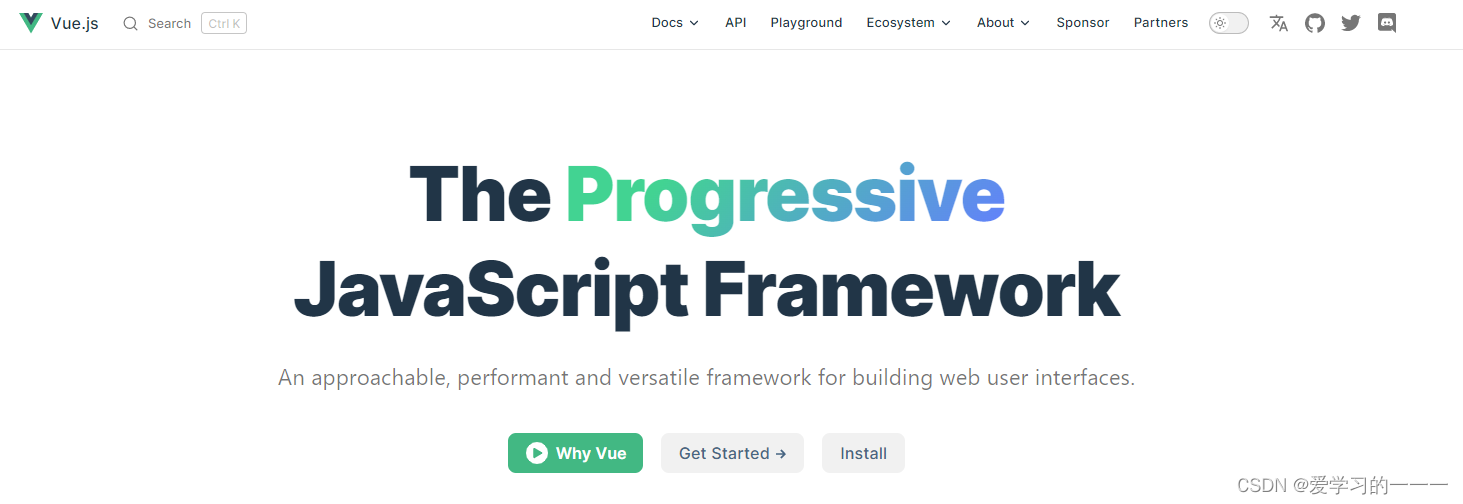Open the About dropdown menu

tap(1003, 23)
